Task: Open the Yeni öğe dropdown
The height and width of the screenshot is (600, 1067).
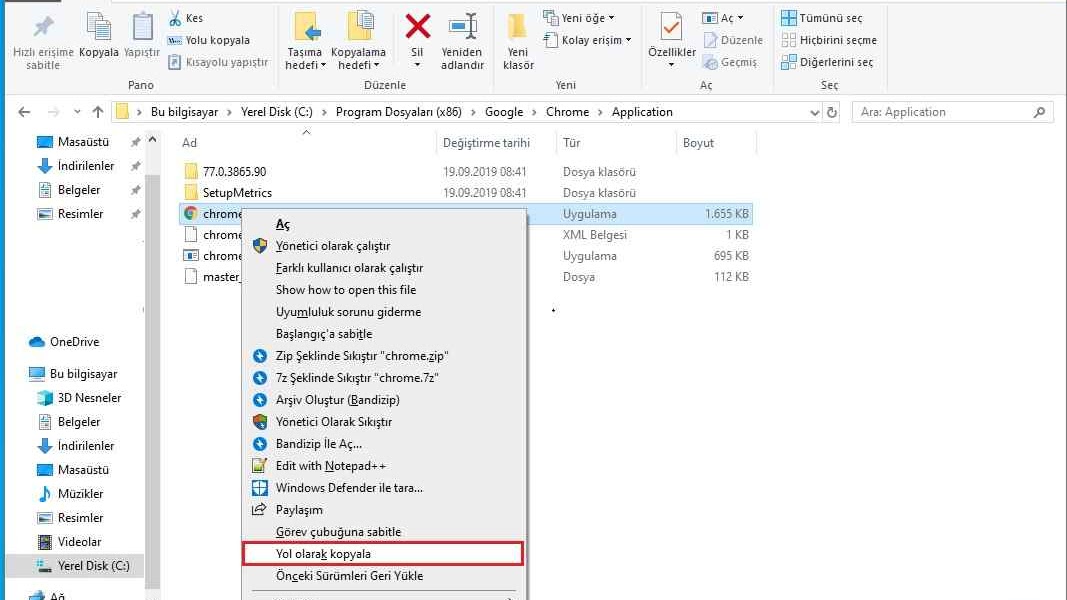Action: pyautogui.click(x=579, y=18)
